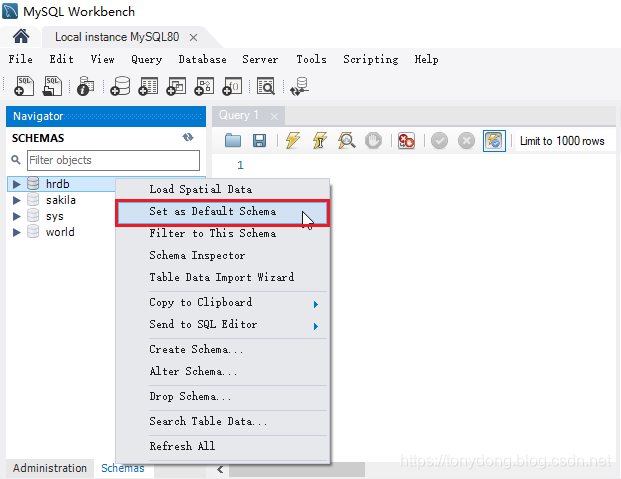Open a SQL script file icon
The height and width of the screenshot is (479, 621).
pyautogui.click(x=52, y=86)
